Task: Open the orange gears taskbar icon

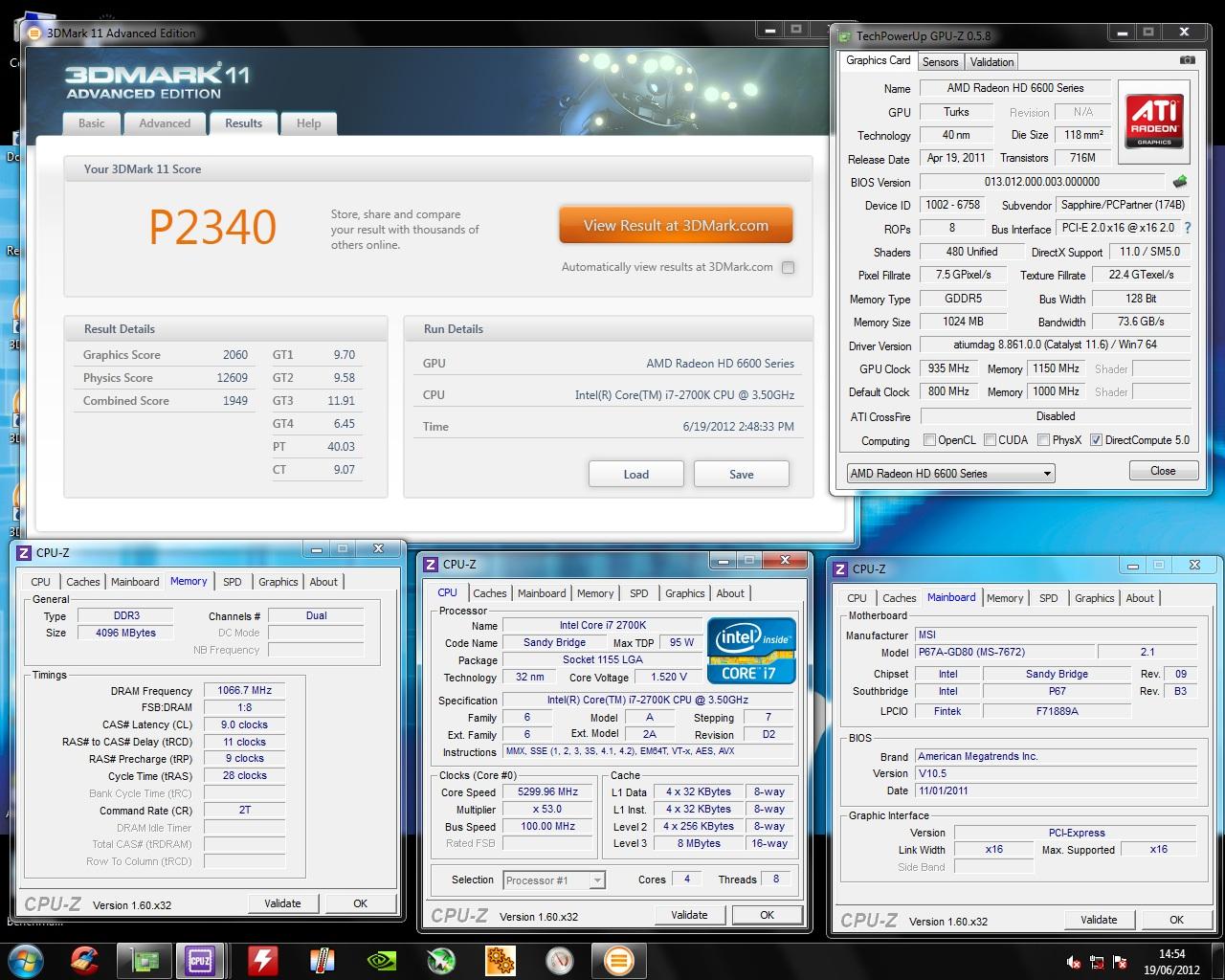Action: click(x=501, y=960)
